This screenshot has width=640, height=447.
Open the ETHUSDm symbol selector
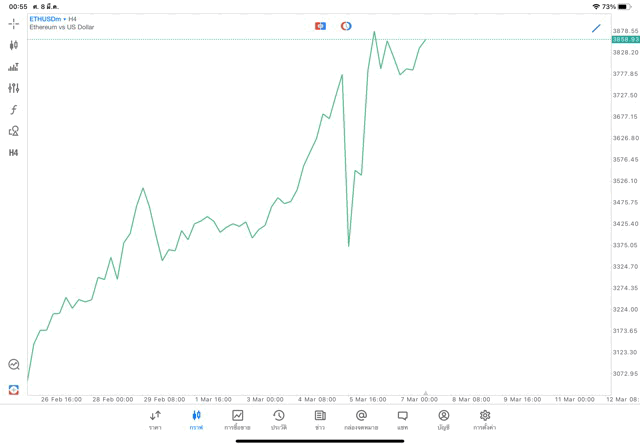[x=45, y=19]
